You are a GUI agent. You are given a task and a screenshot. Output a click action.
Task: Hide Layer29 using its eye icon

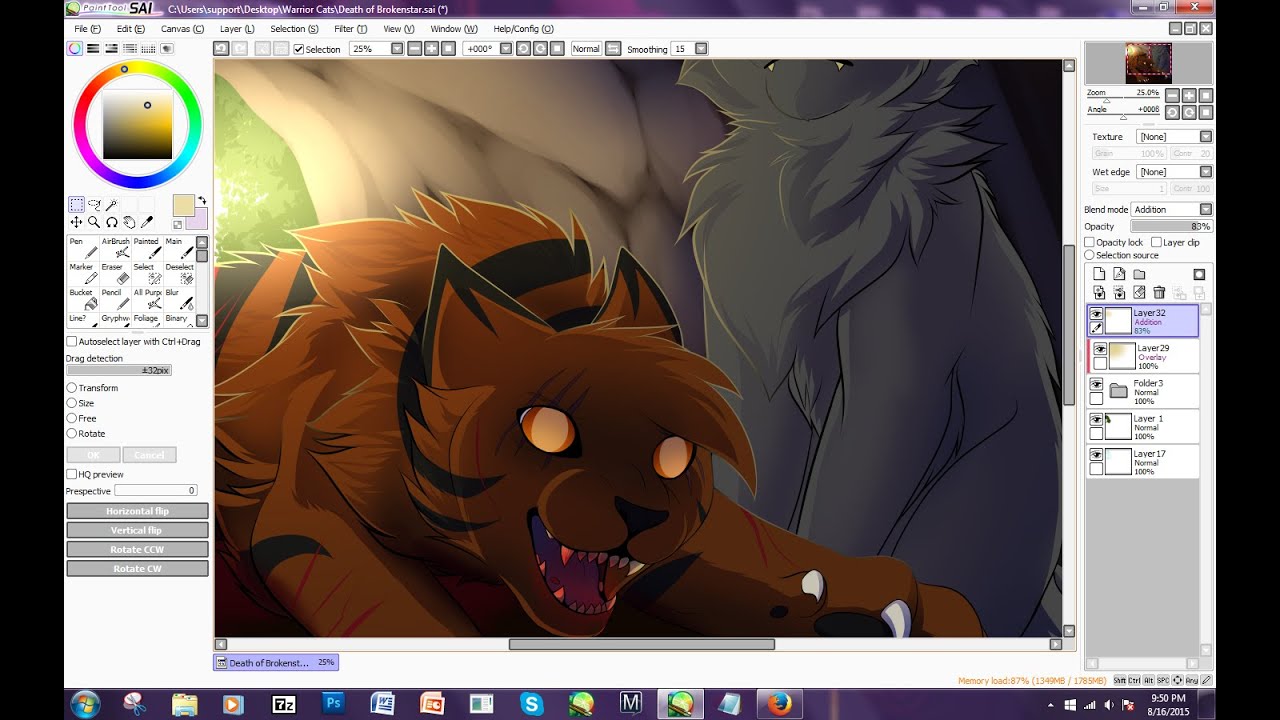click(x=1100, y=349)
